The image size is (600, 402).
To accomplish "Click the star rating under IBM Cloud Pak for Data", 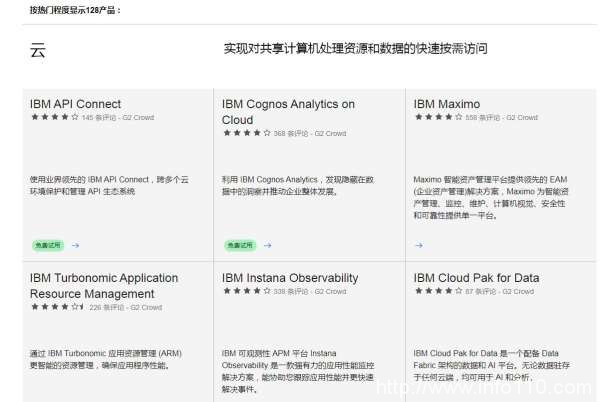I will [438, 291].
